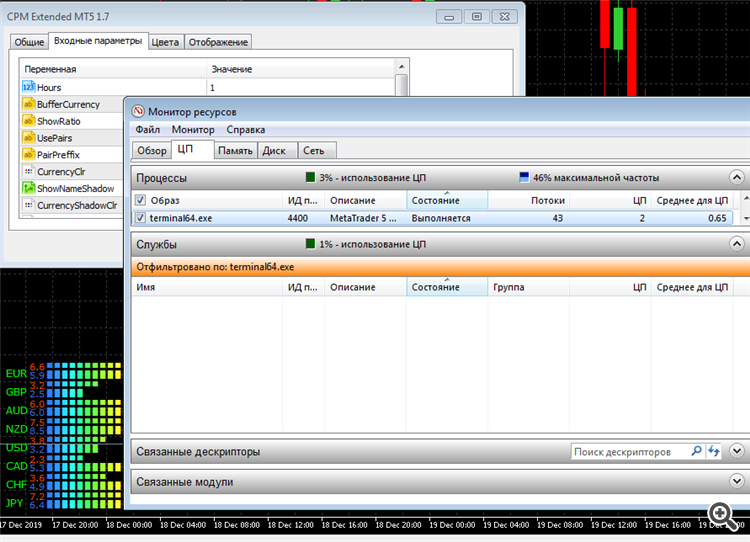750x542 pixels.
Task: Select the Входные параметры tab
Action: coord(98,41)
